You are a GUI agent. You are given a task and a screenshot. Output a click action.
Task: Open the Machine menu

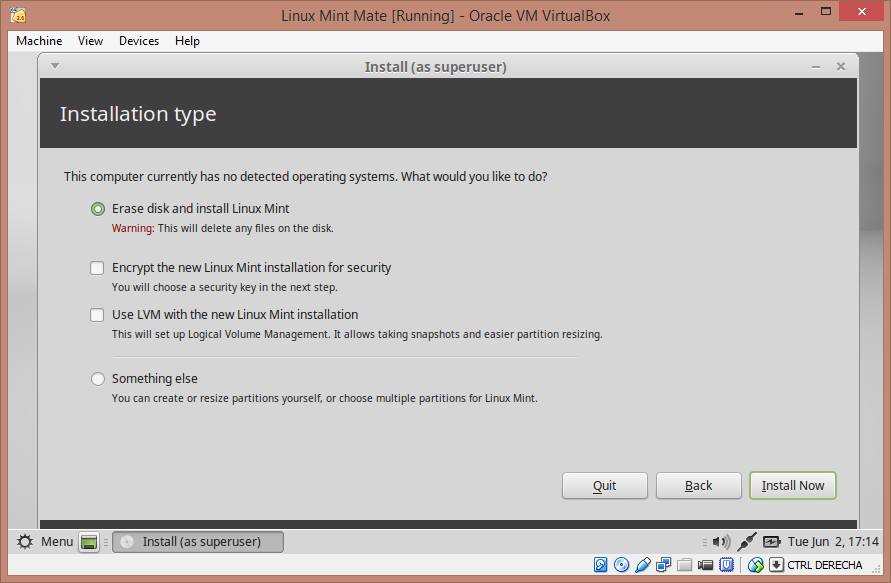(39, 41)
